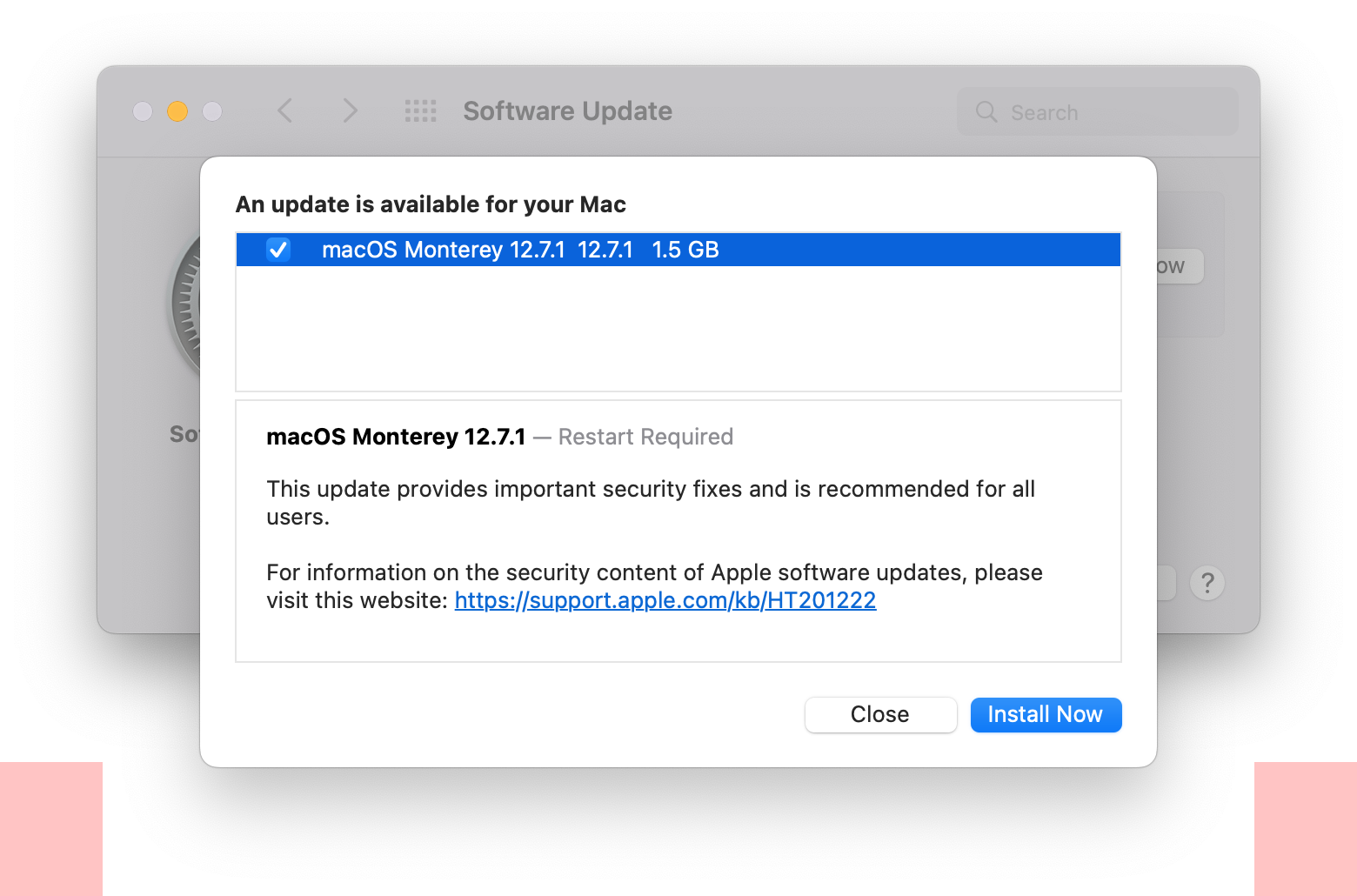Click the leftmost gray window close button
1357x896 pixels.
[143, 111]
